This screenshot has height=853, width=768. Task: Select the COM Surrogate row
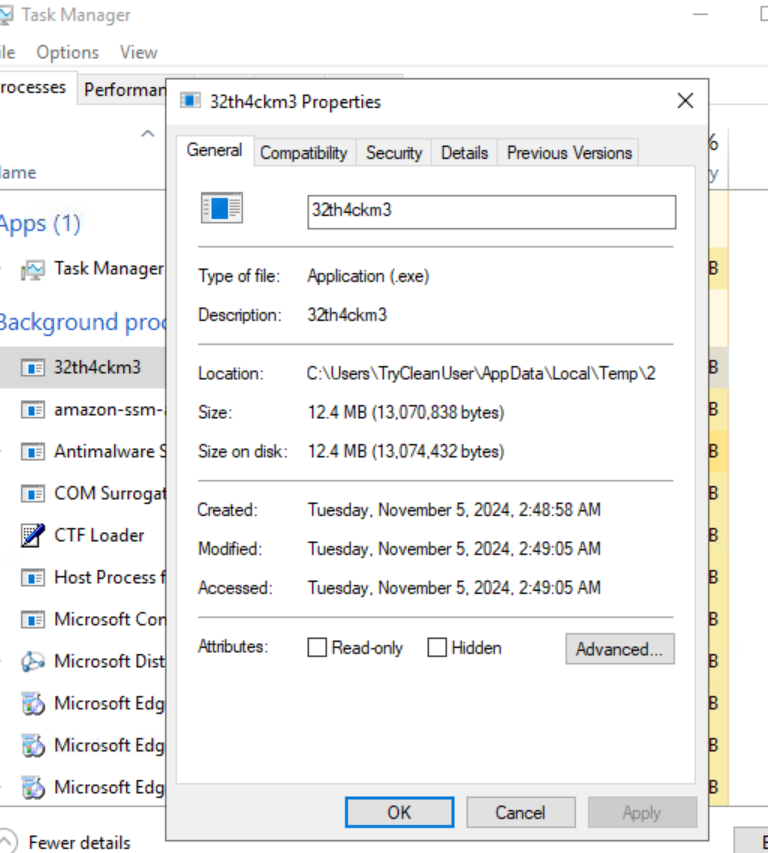pos(83,493)
